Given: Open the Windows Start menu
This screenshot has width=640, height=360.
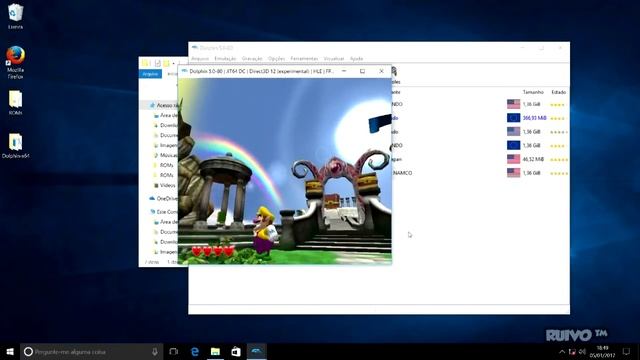Looking at the screenshot, I should pos(10,351).
